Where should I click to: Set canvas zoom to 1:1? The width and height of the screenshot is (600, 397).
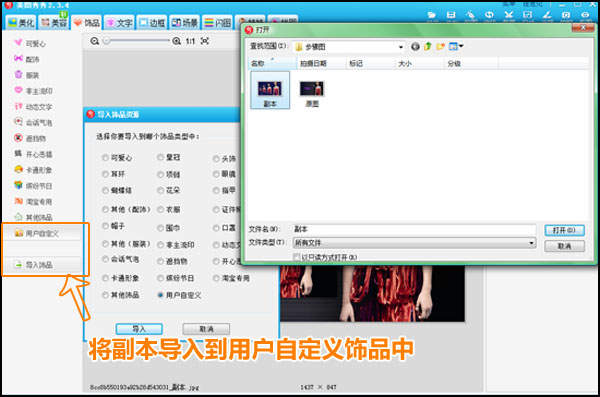pyautogui.click(x=190, y=41)
